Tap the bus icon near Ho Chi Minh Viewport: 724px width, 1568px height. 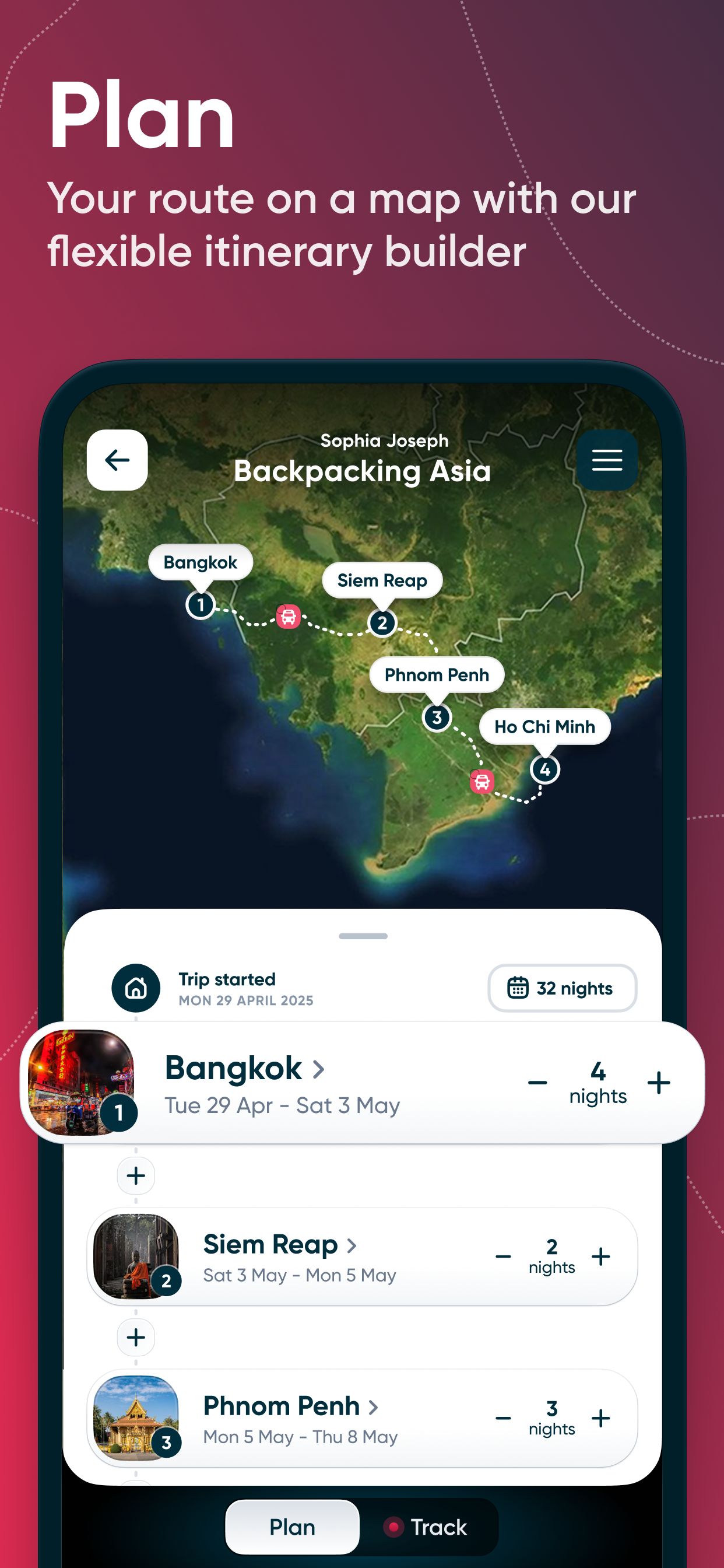click(x=482, y=781)
